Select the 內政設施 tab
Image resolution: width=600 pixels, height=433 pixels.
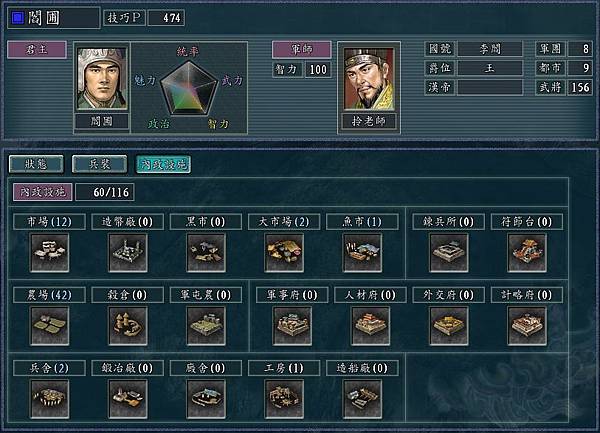tap(163, 164)
